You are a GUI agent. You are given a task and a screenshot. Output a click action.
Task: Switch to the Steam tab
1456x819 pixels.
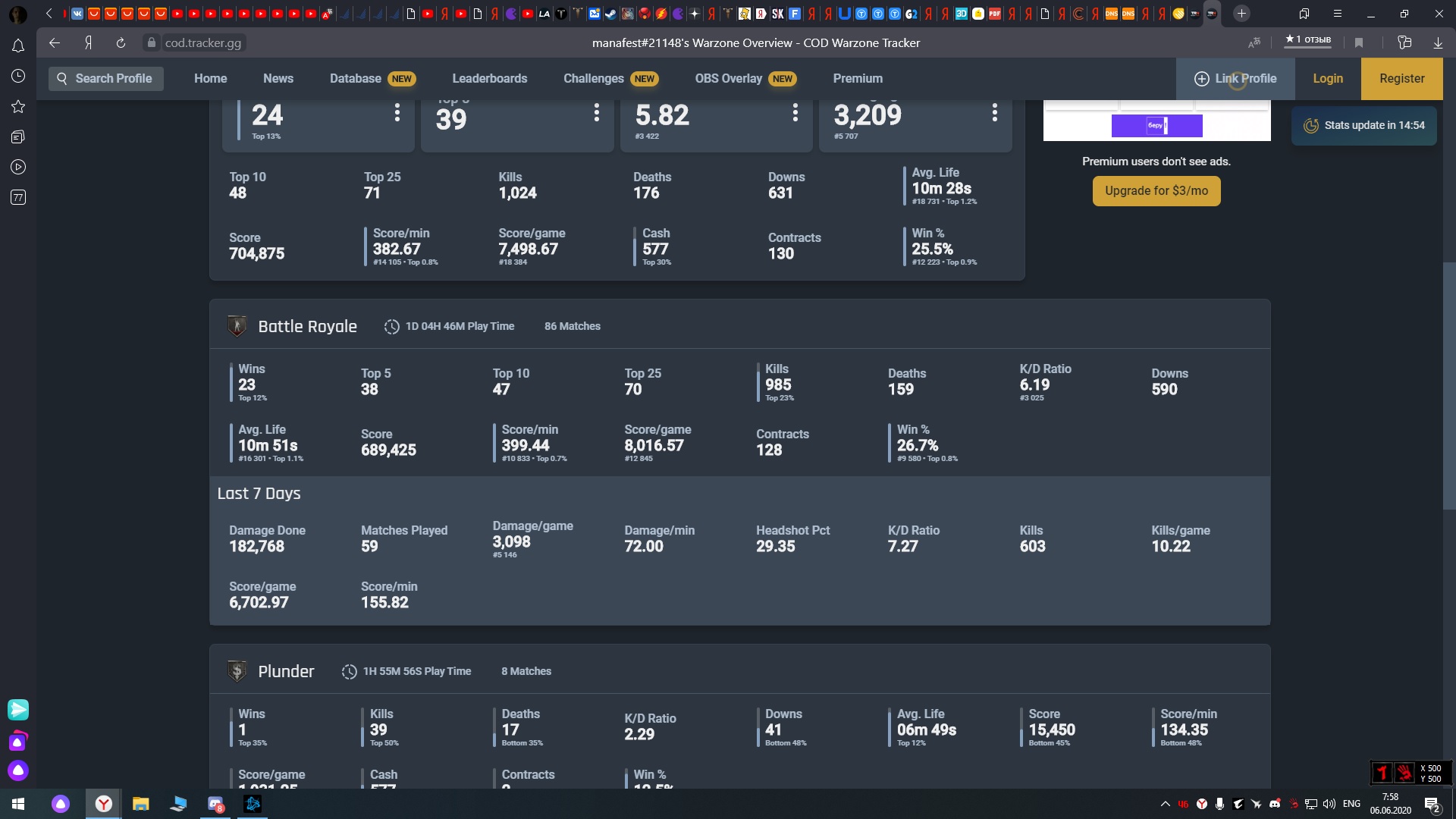[x=610, y=13]
